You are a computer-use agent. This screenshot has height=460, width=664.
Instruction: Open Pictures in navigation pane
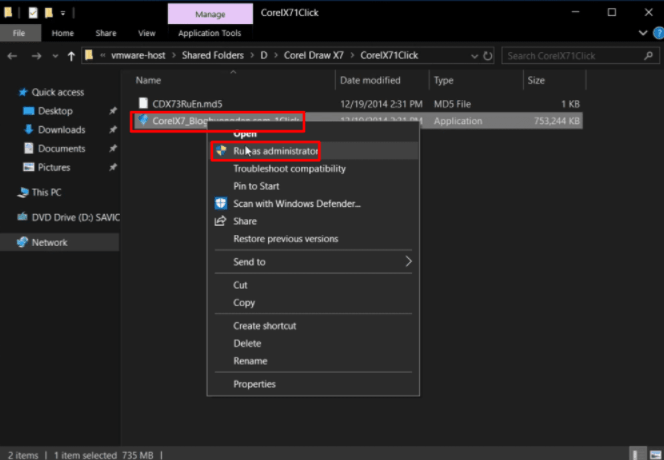[x=54, y=167]
